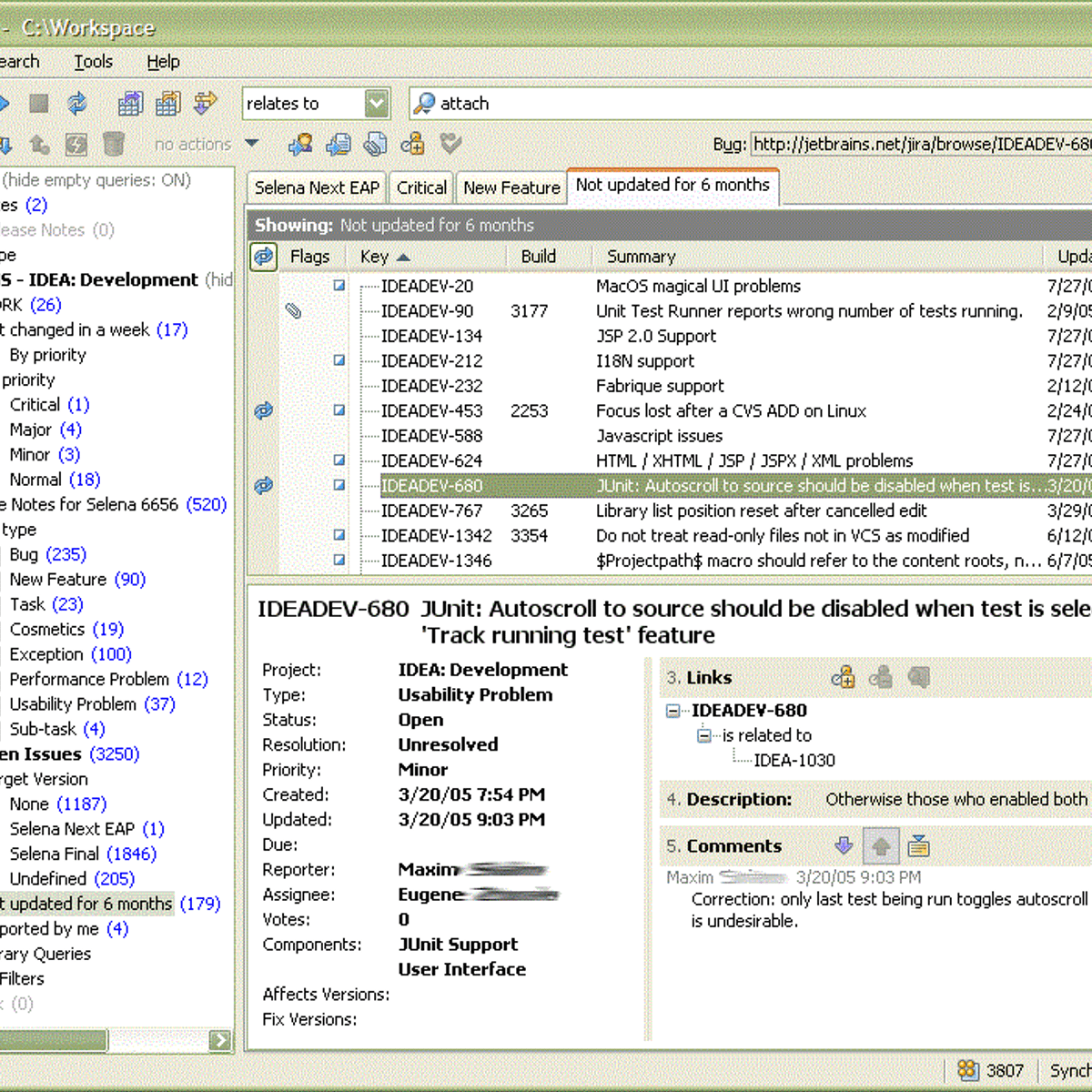Screen dimensions: 1092x1092
Task: Open the 'relates to' dropdown arrow
Action: pyautogui.click(x=377, y=104)
